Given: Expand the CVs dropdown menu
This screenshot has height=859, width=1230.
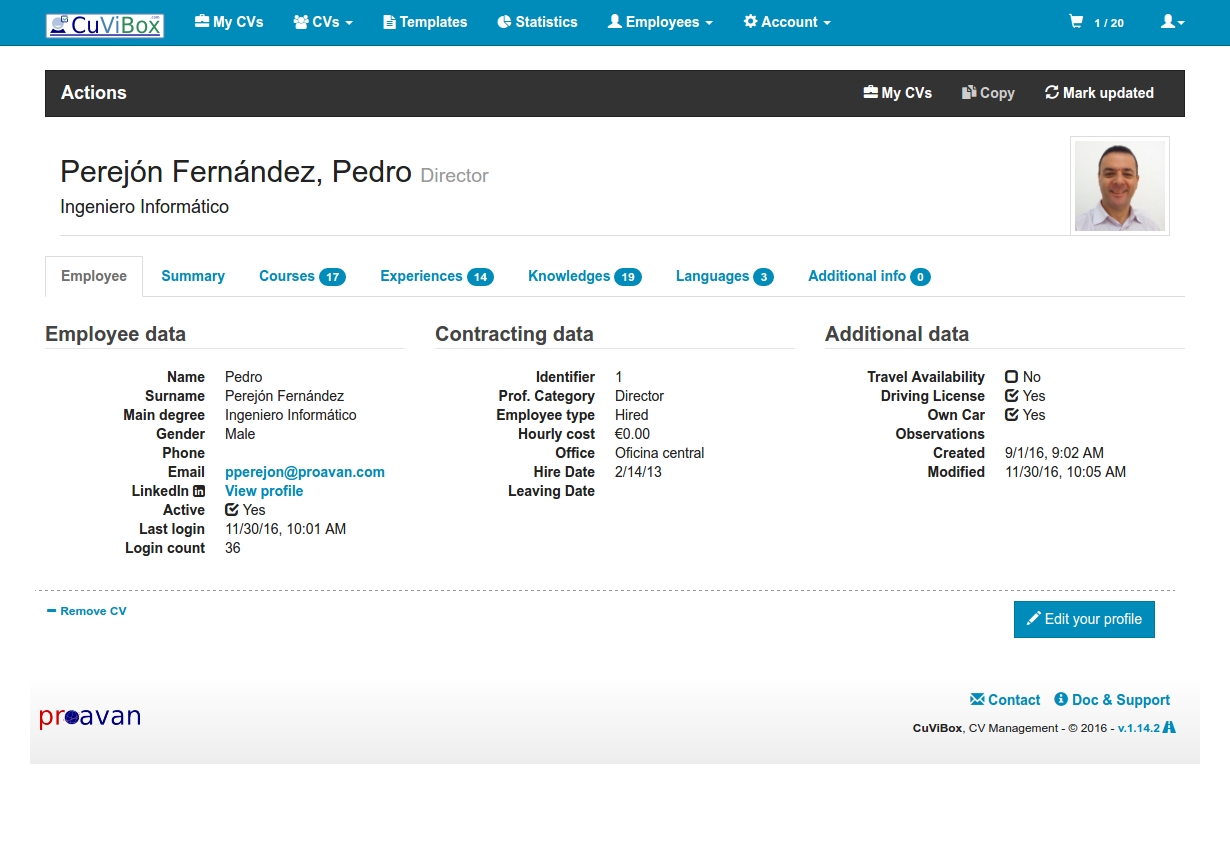Looking at the screenshot, I should (323, 22).
